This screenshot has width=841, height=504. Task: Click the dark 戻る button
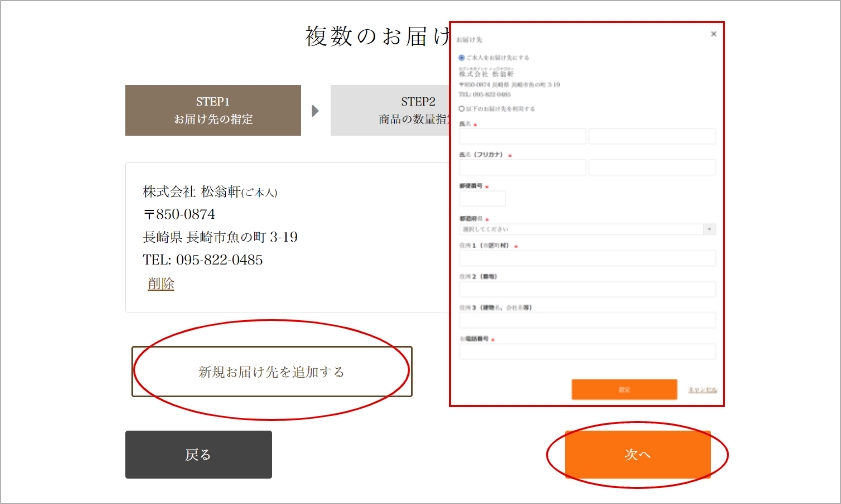pos(198,455)
